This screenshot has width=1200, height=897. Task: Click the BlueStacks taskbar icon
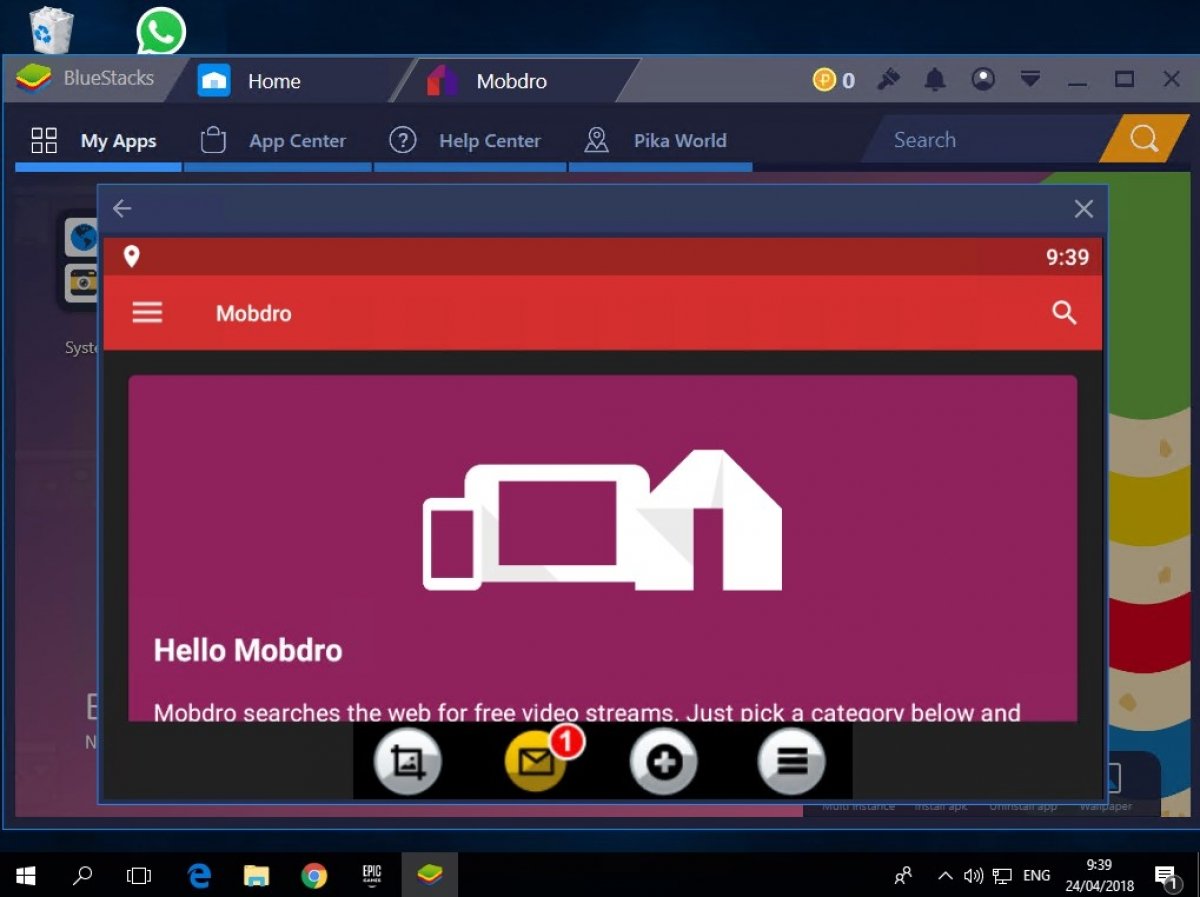pos(430,876)
